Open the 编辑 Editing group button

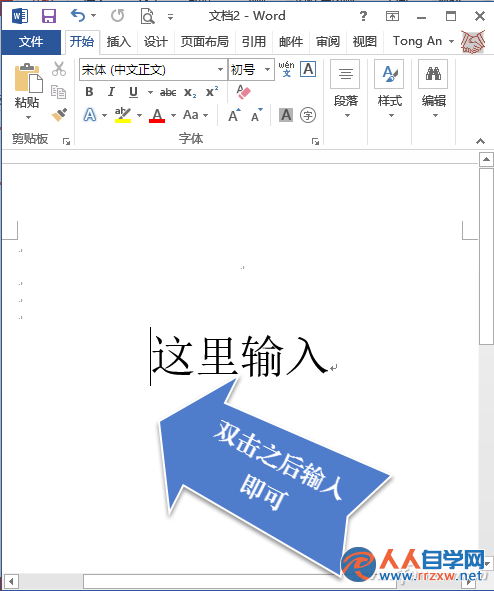(x=433, y=90)
